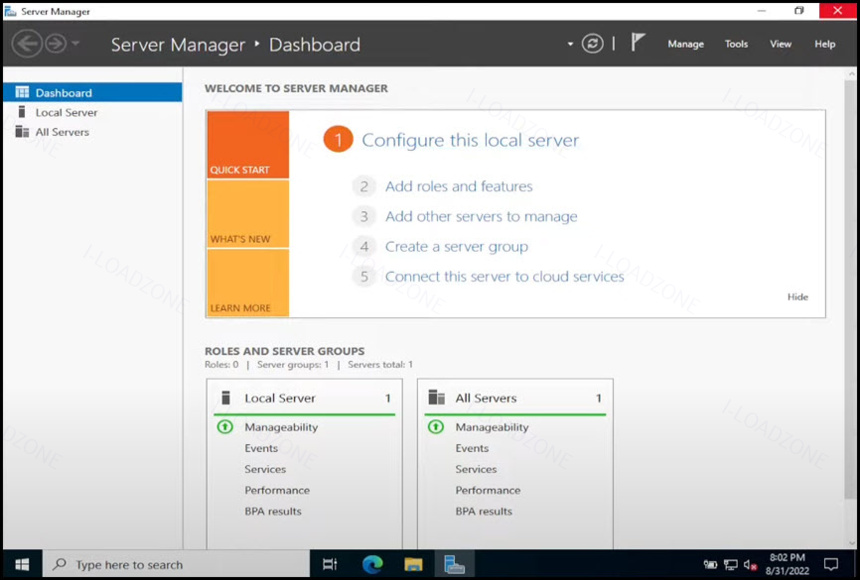
Task: Open Local Server tile header
Action: [304, 398]
